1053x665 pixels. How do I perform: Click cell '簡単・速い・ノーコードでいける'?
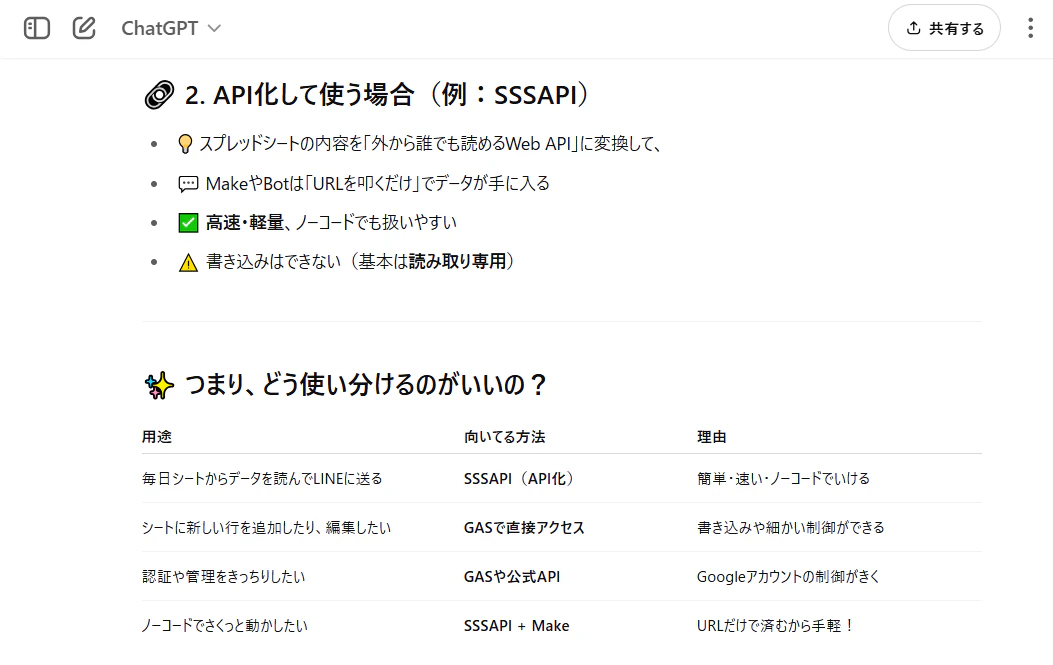[x=783, y=478]
